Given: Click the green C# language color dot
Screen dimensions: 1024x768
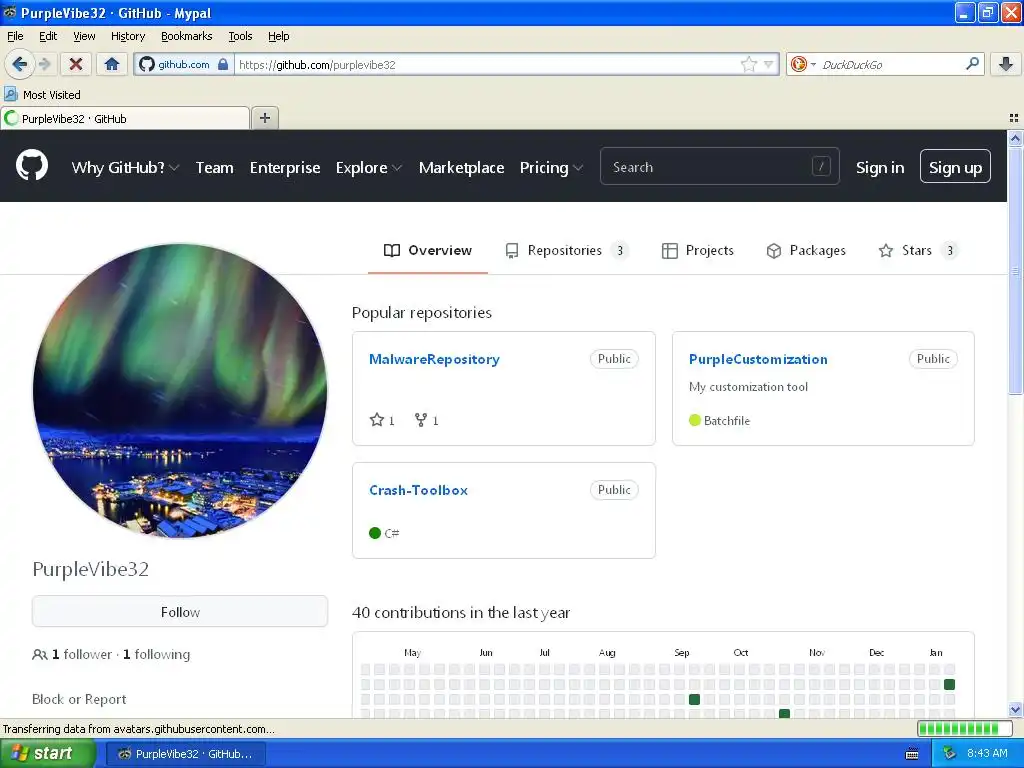Looking at the screenshot, I should tap(375, 533).
